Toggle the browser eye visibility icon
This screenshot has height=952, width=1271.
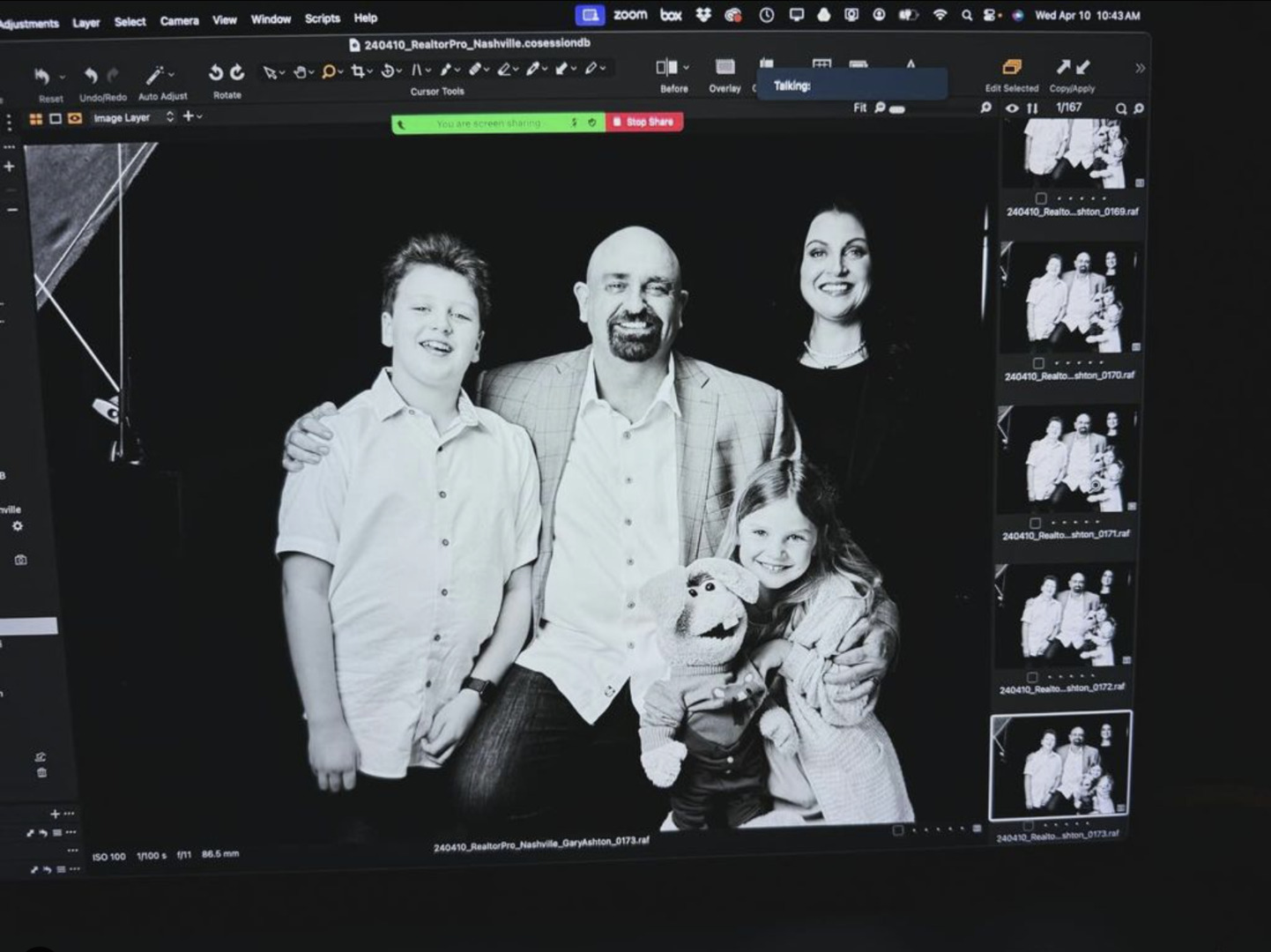pyautogui.click(x=1012, y=108)
